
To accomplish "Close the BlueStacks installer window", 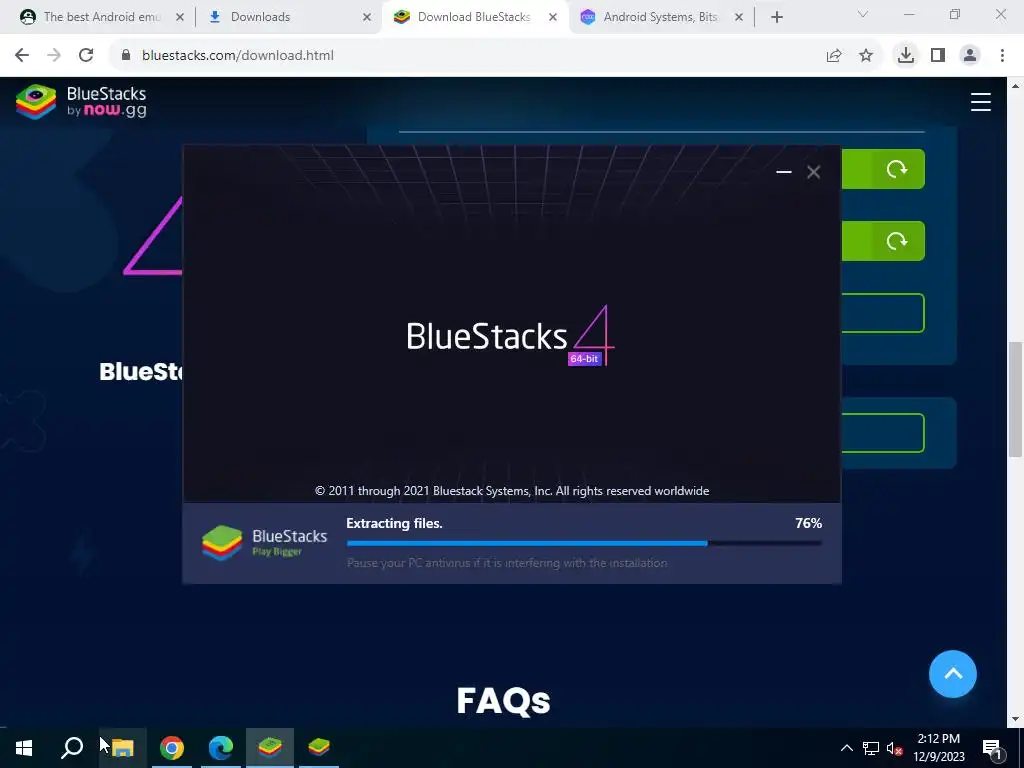I will pos(813,172).
